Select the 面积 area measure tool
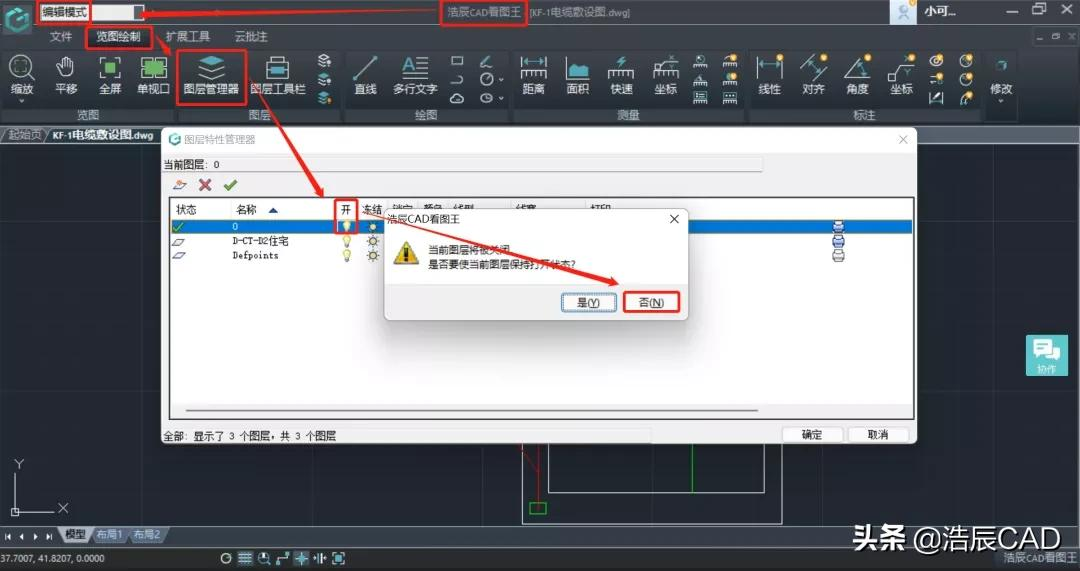Image resolution: width=1080 pixels, height=571 pixels. (577, 74)
